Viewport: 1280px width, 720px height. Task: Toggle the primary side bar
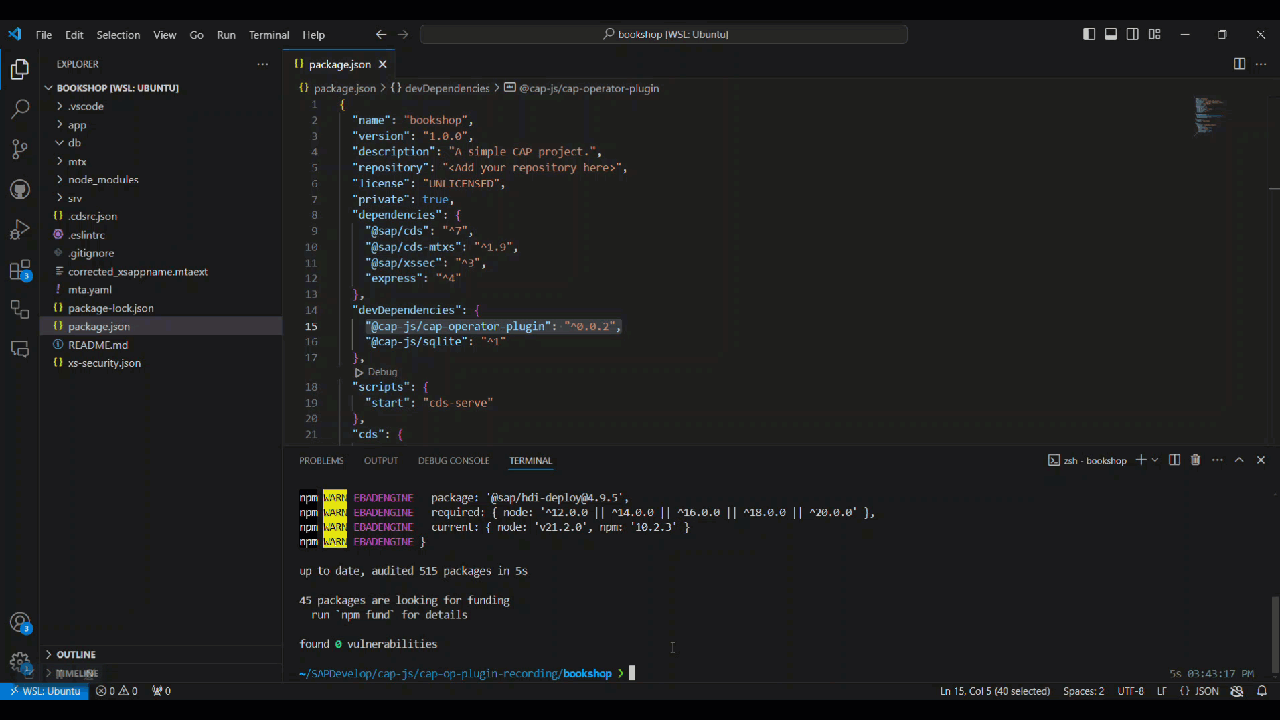1089,34
